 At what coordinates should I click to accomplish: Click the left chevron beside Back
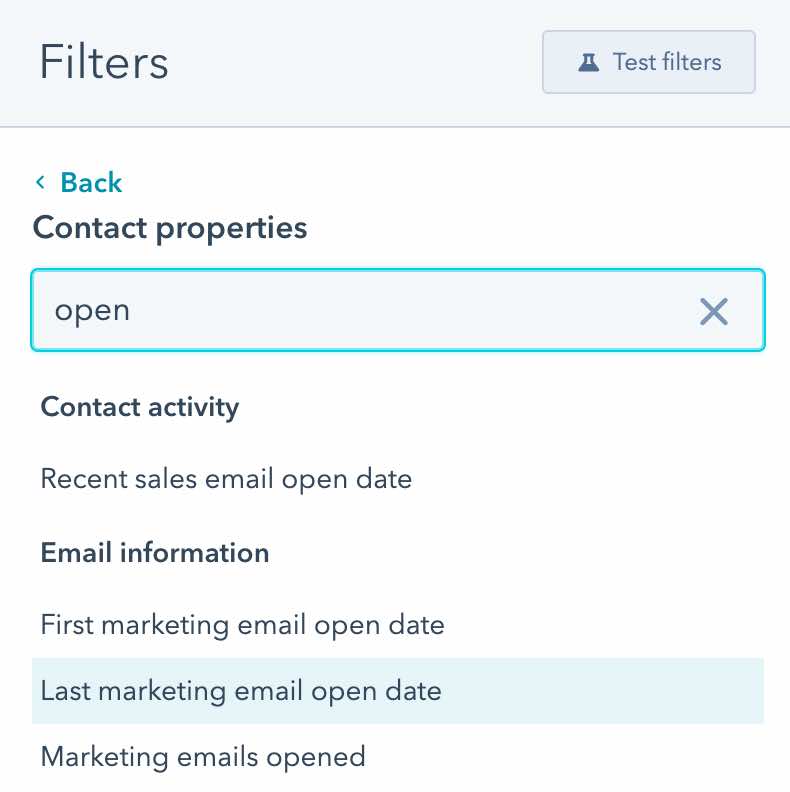(x=41, y=182)
